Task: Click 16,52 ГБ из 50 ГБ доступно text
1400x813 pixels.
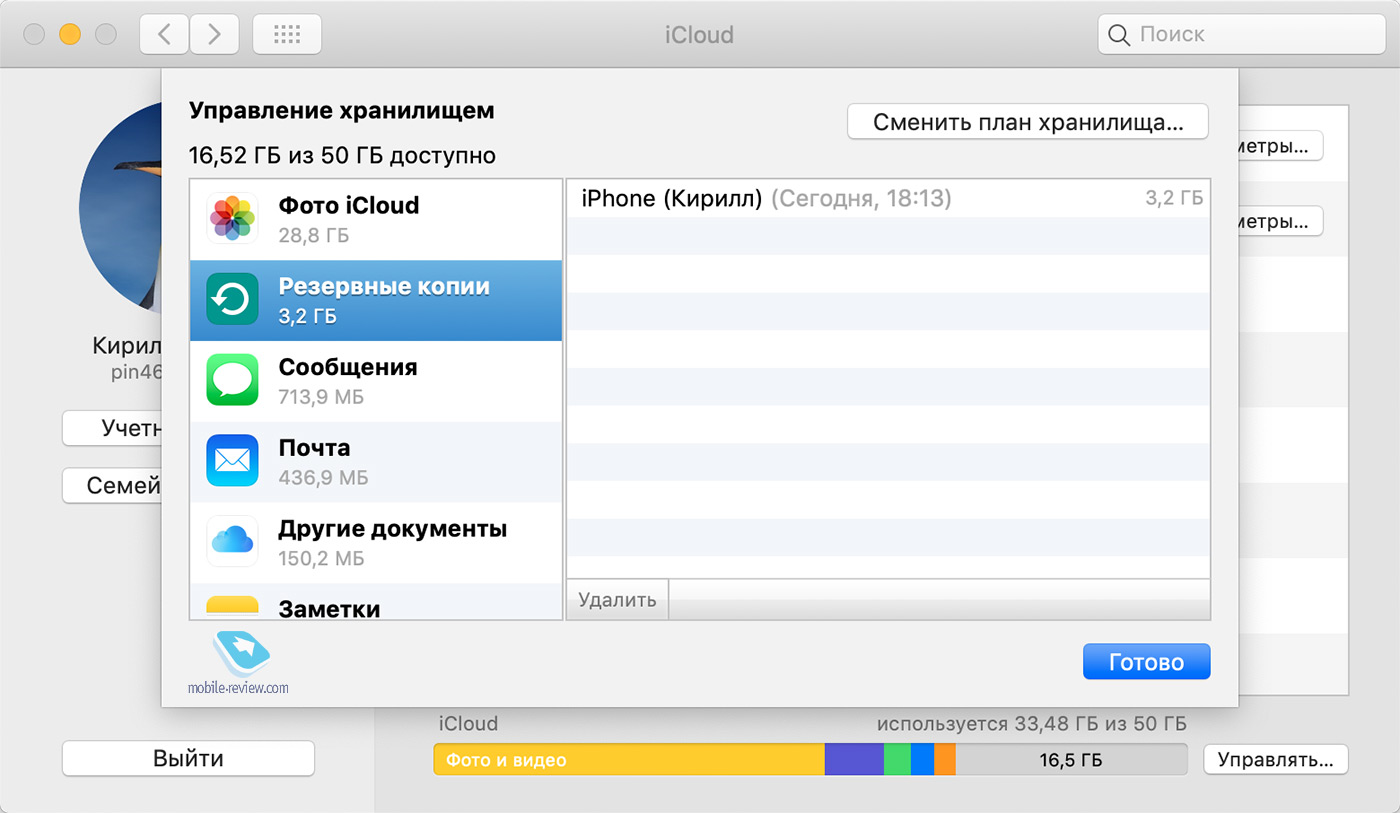Action: coord(342,156)
